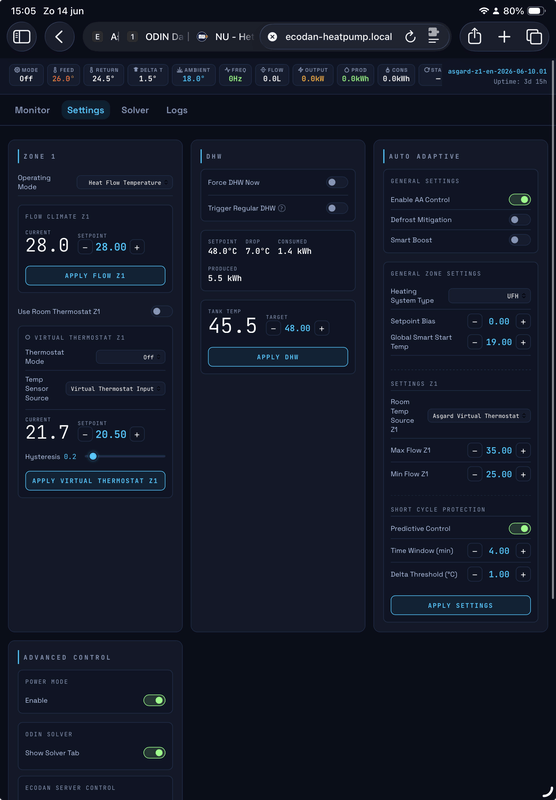Turn on Defrost Mitigation toggle
The image size is (556, 800).
(x=519, y=220)
